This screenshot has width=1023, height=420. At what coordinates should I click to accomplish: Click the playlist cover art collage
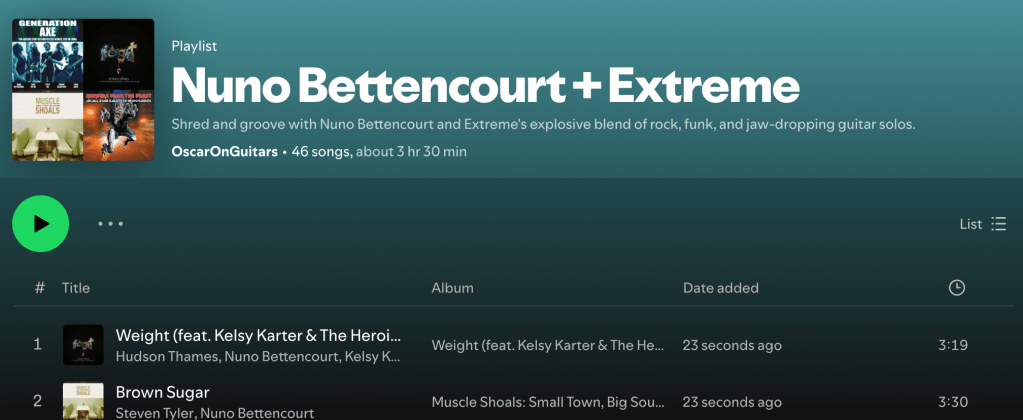pos(83,90)
